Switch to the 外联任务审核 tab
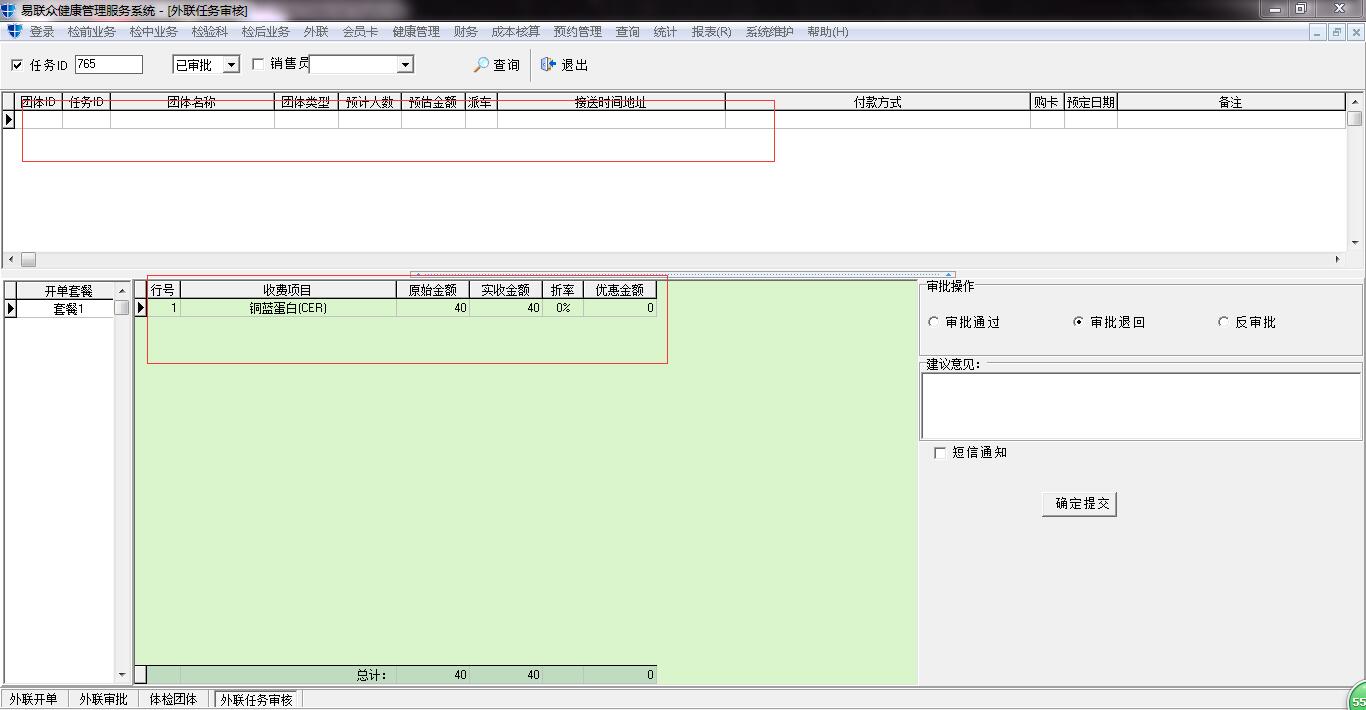This screenshot has width=1366, height=710. [257, 699]
